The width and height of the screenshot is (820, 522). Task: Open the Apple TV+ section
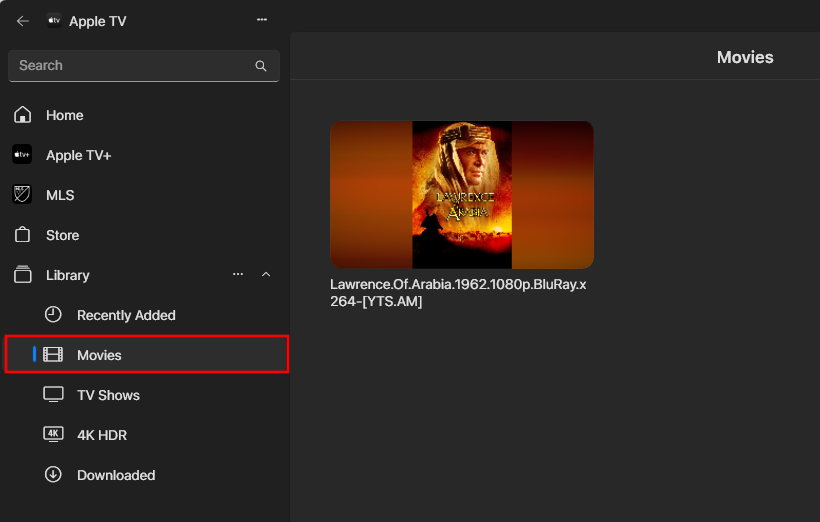coord(78,155)
